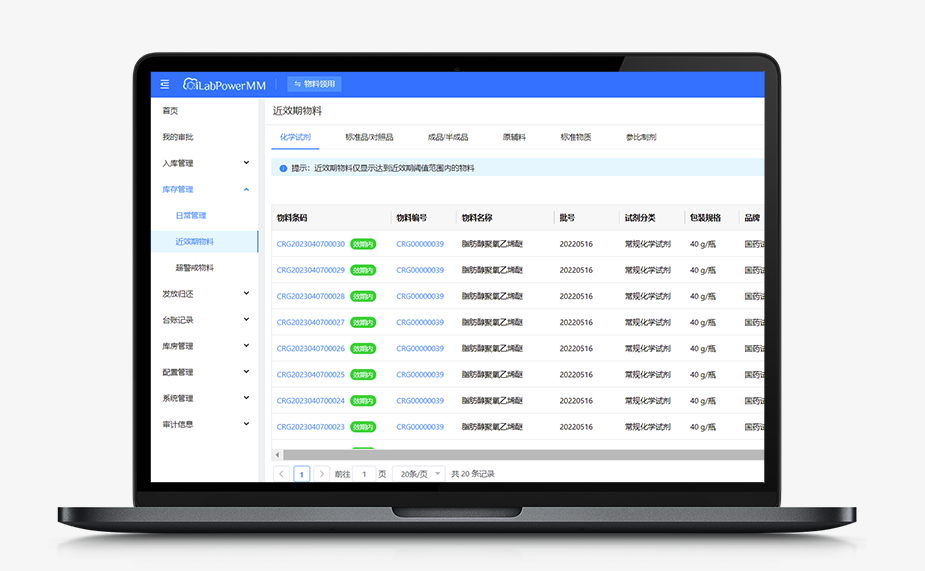Switch to the 标准品/对照品 tab
Viewport: 925px width, 571px height.
tap(369, 137)
